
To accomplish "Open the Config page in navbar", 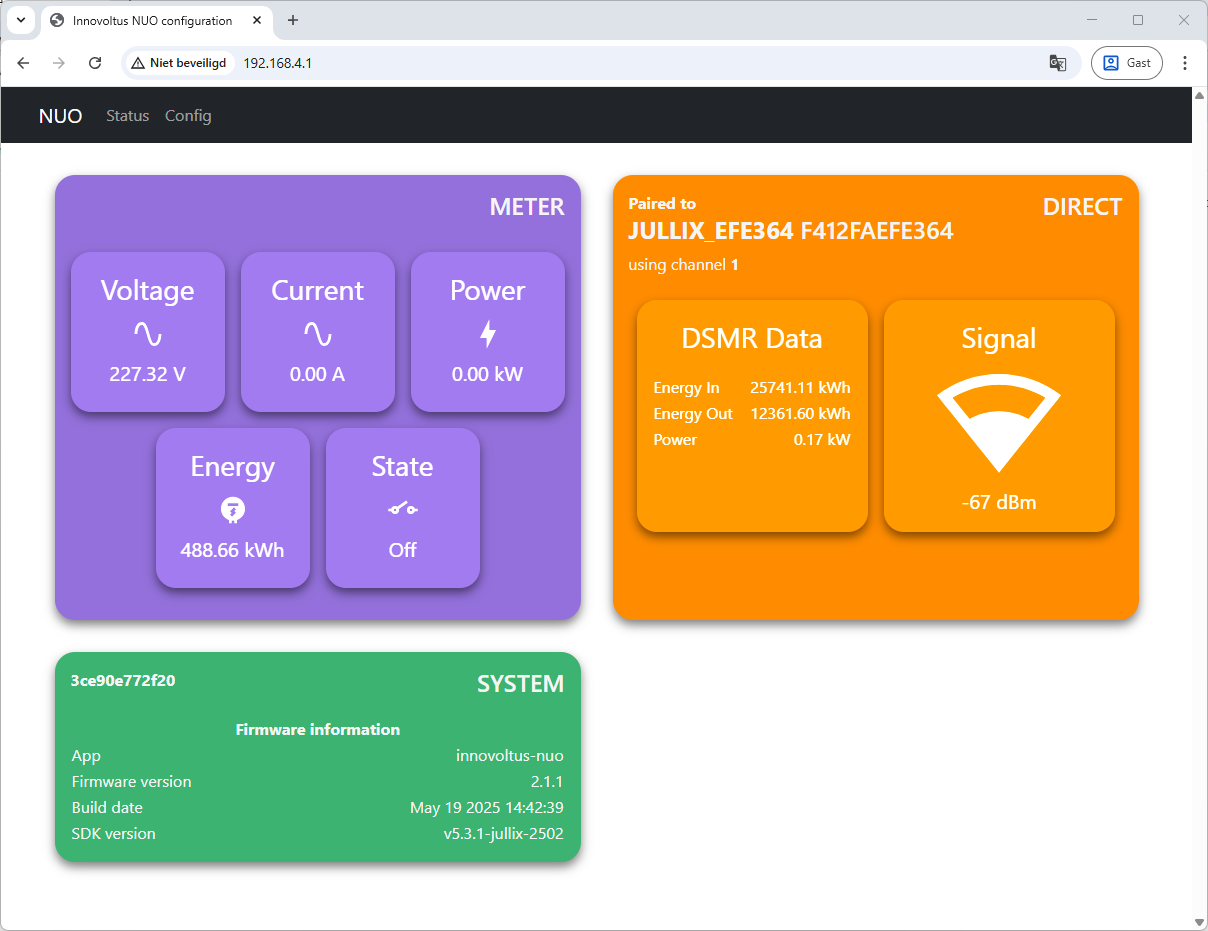I will click(188, 116).
